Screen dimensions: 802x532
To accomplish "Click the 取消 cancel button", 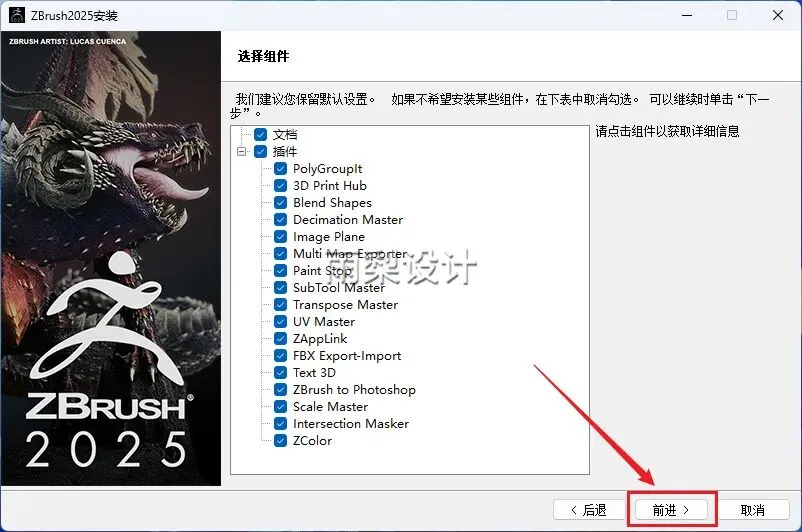I will click(753, 510).
